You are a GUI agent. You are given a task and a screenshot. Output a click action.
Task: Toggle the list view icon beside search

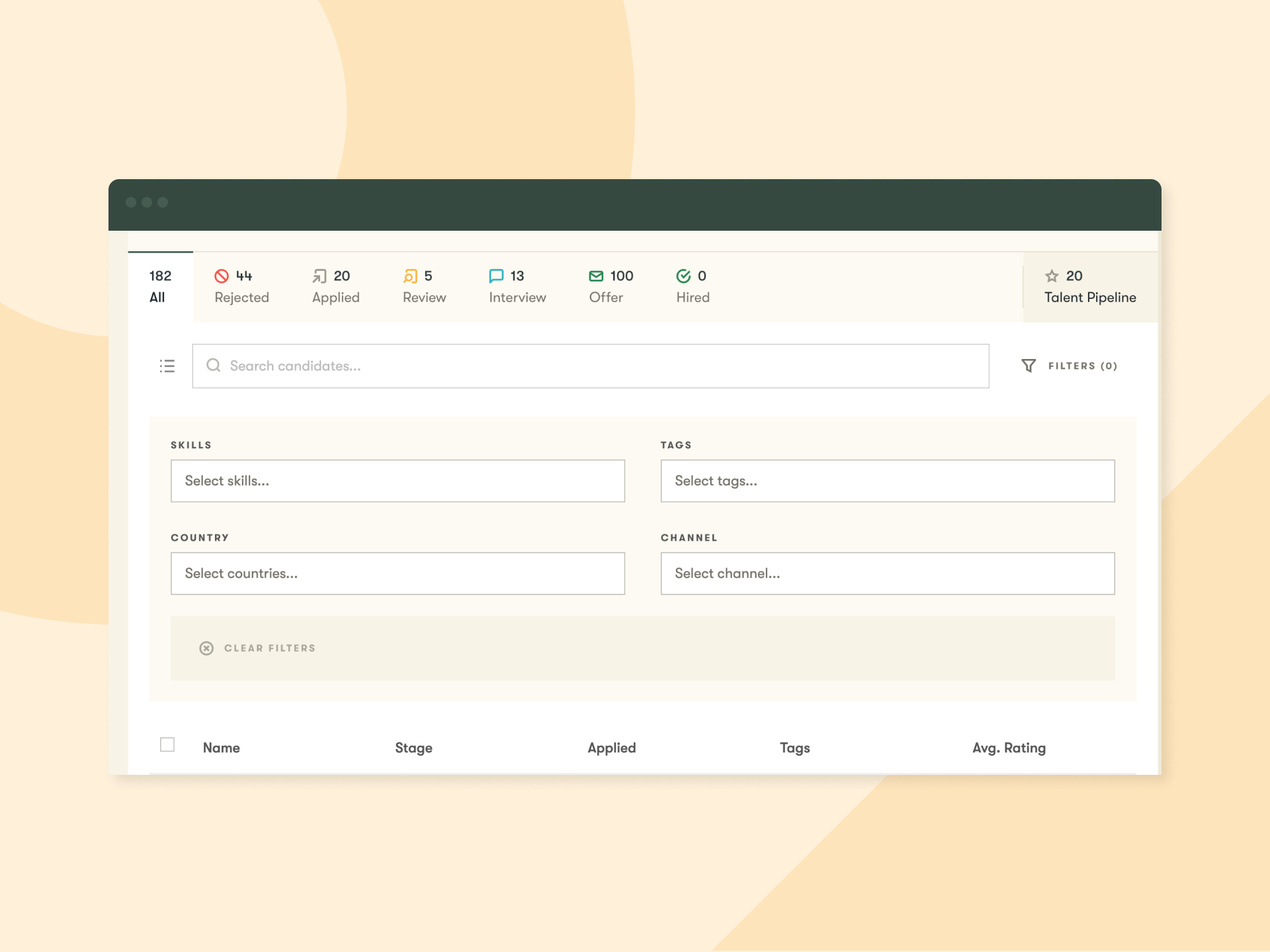(167, 366)
